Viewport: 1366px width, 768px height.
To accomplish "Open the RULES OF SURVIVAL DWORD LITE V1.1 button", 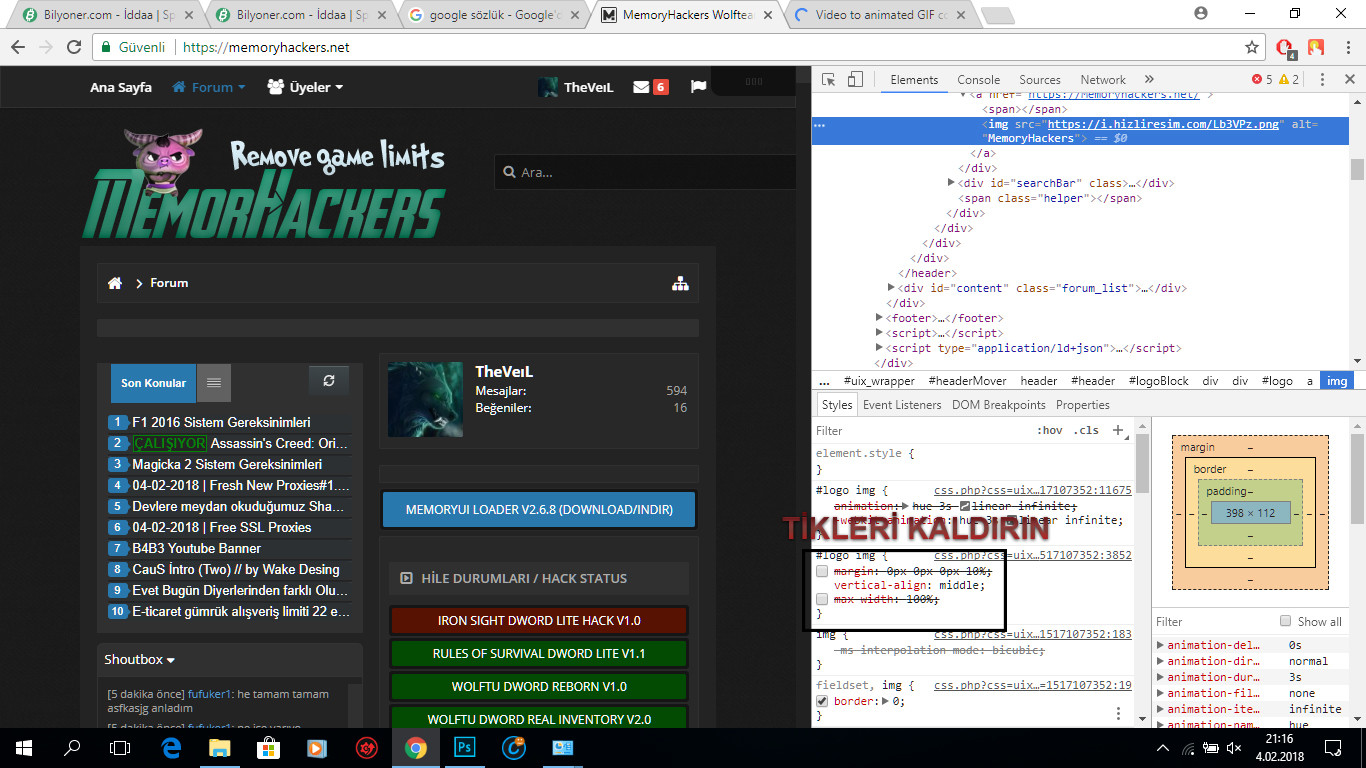I will pyautogui.click(x=539, y=653).
